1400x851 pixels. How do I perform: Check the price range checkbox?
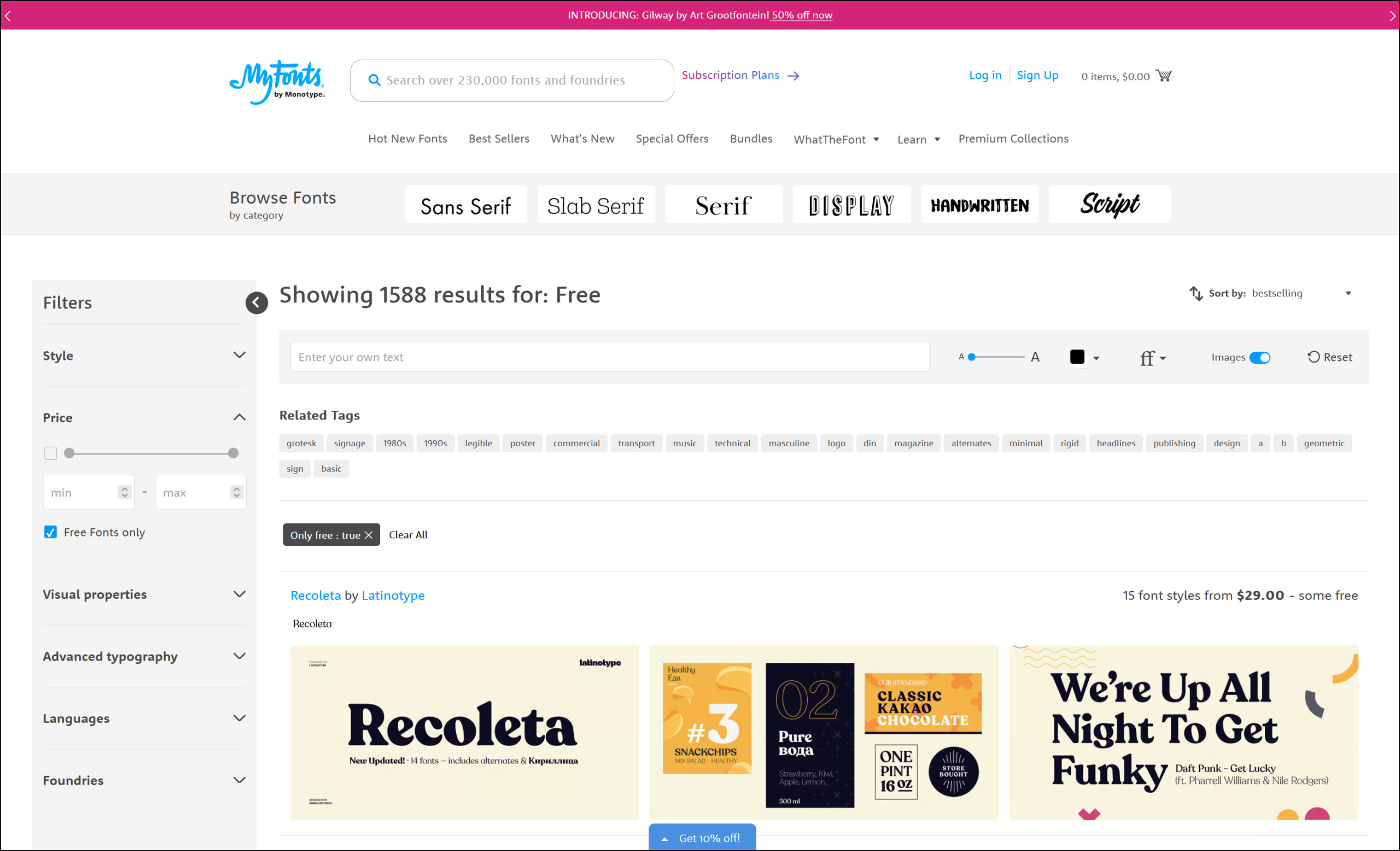pyautogui.click(x=50, y=453)
